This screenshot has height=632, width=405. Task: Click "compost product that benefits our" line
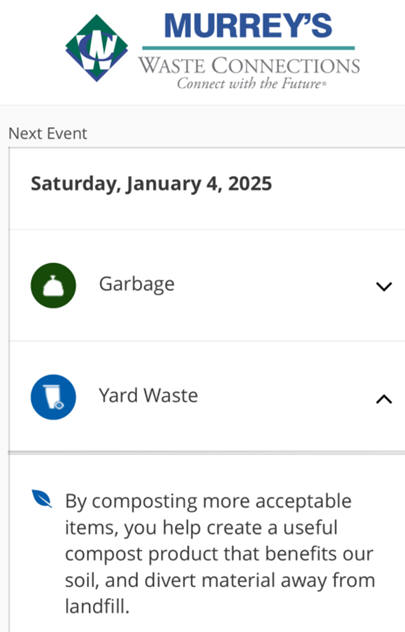coord(219,554)
